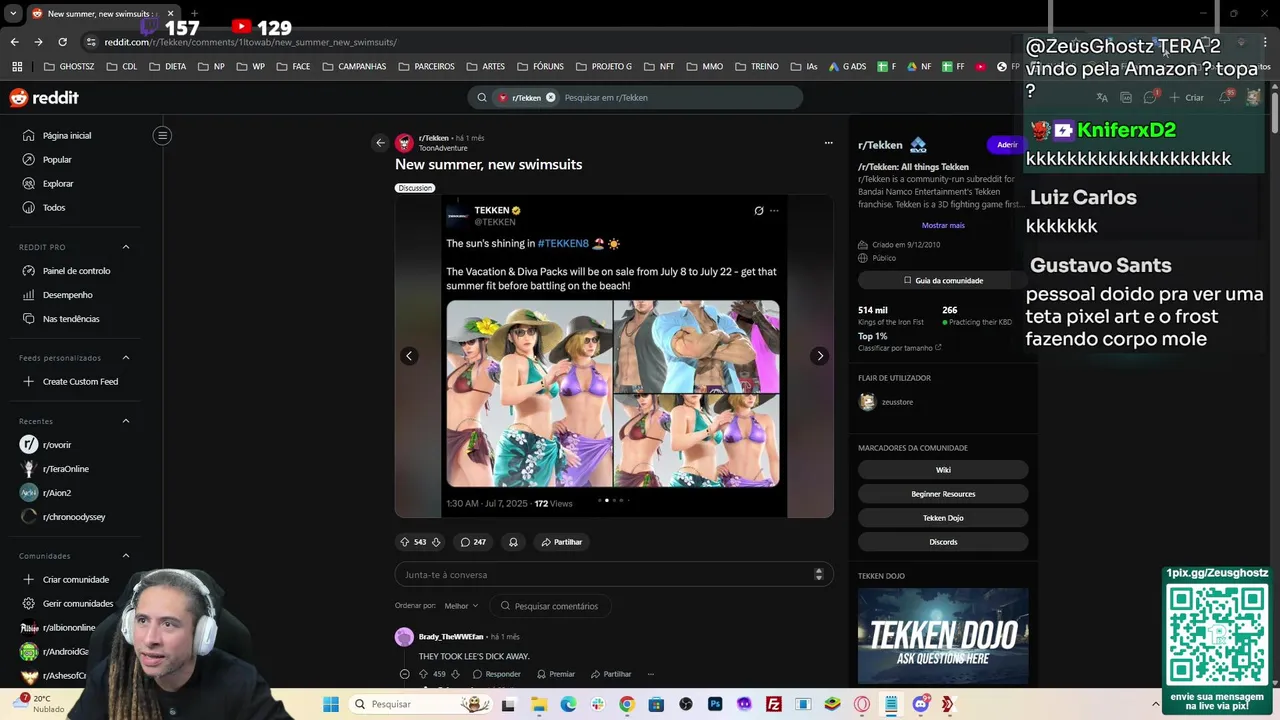Click the Discussion flair tag

coord(415,188)
